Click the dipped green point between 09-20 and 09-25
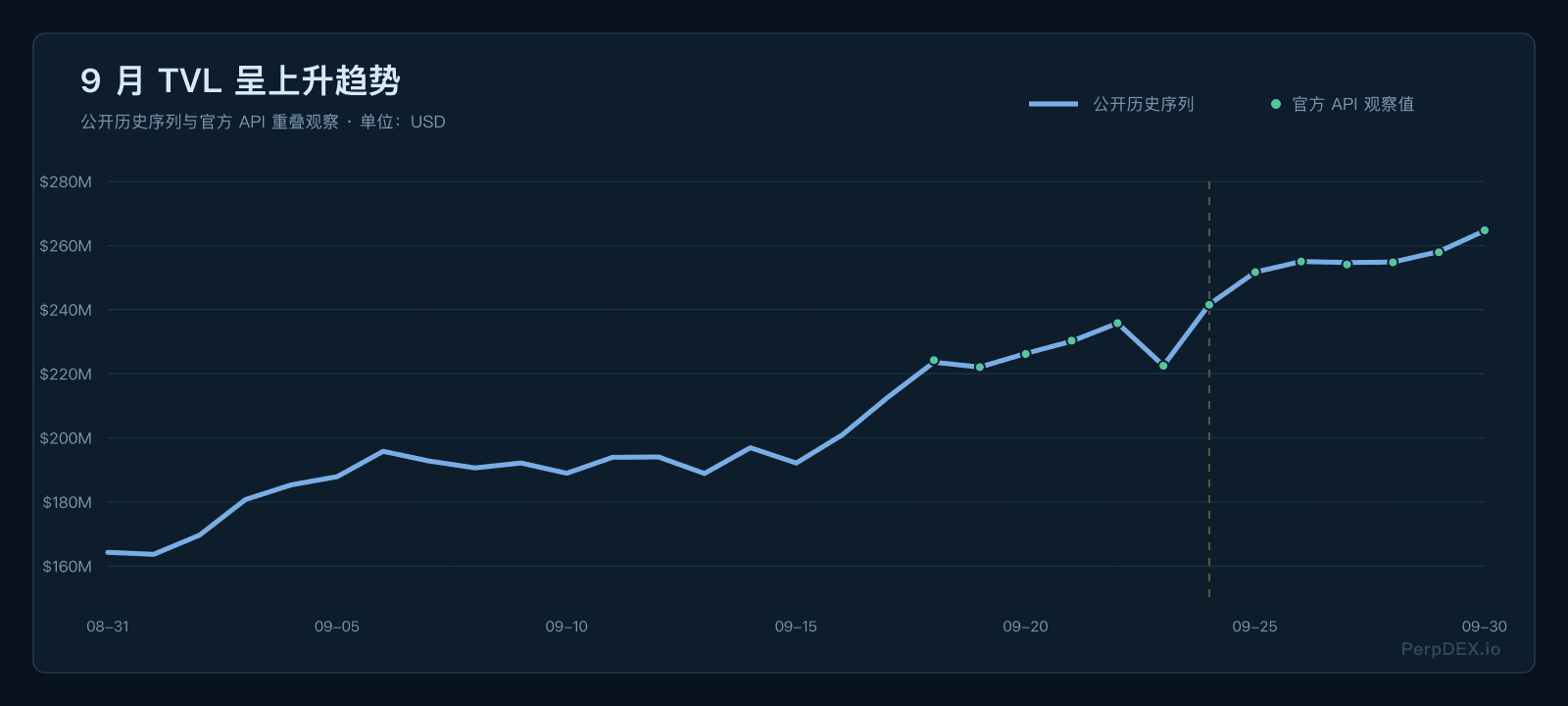The height and width of the screenshot is (706, 1568). click(1163, 366)
